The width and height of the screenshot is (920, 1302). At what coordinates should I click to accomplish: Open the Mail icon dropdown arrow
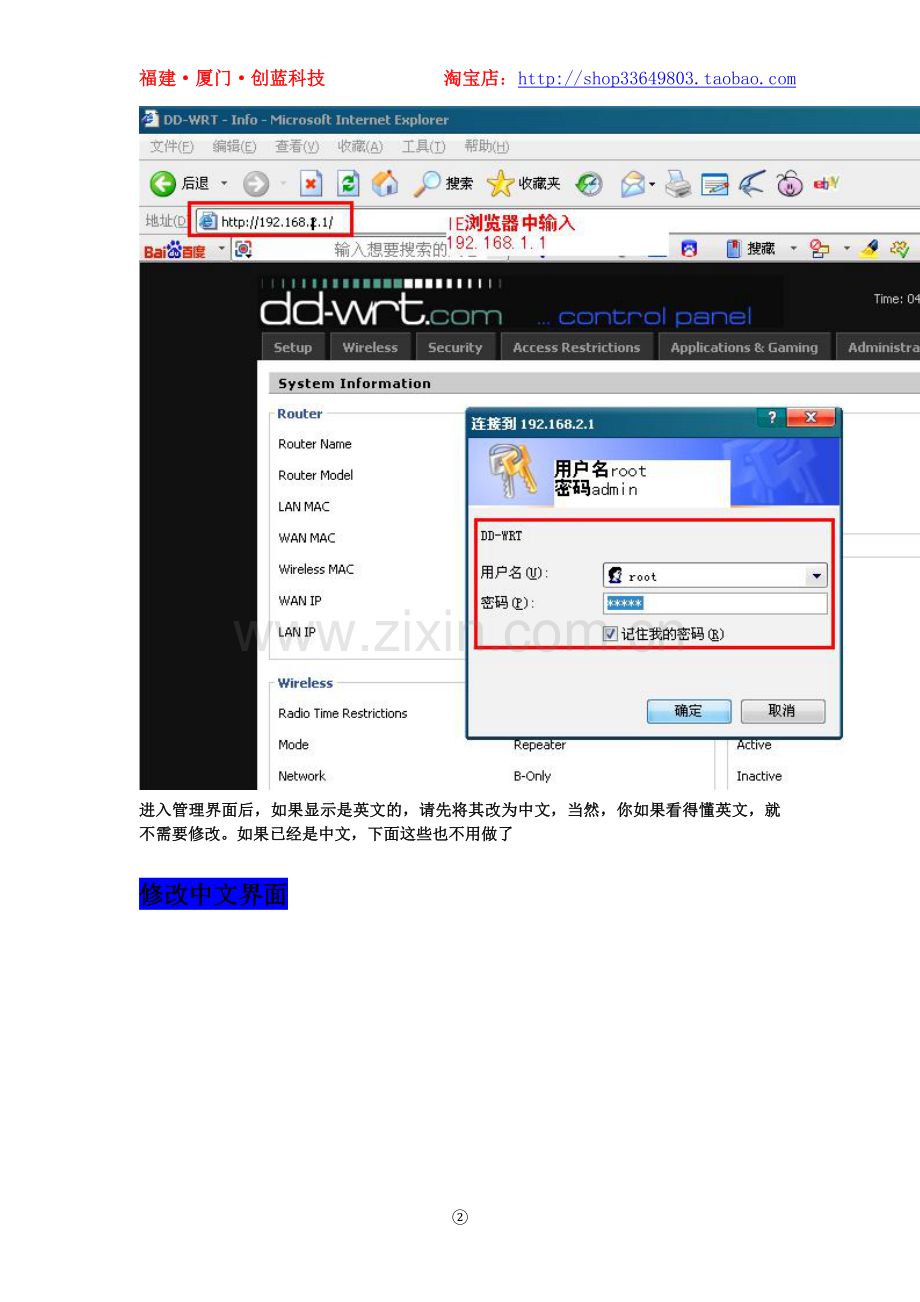click(x=653, y=184)
